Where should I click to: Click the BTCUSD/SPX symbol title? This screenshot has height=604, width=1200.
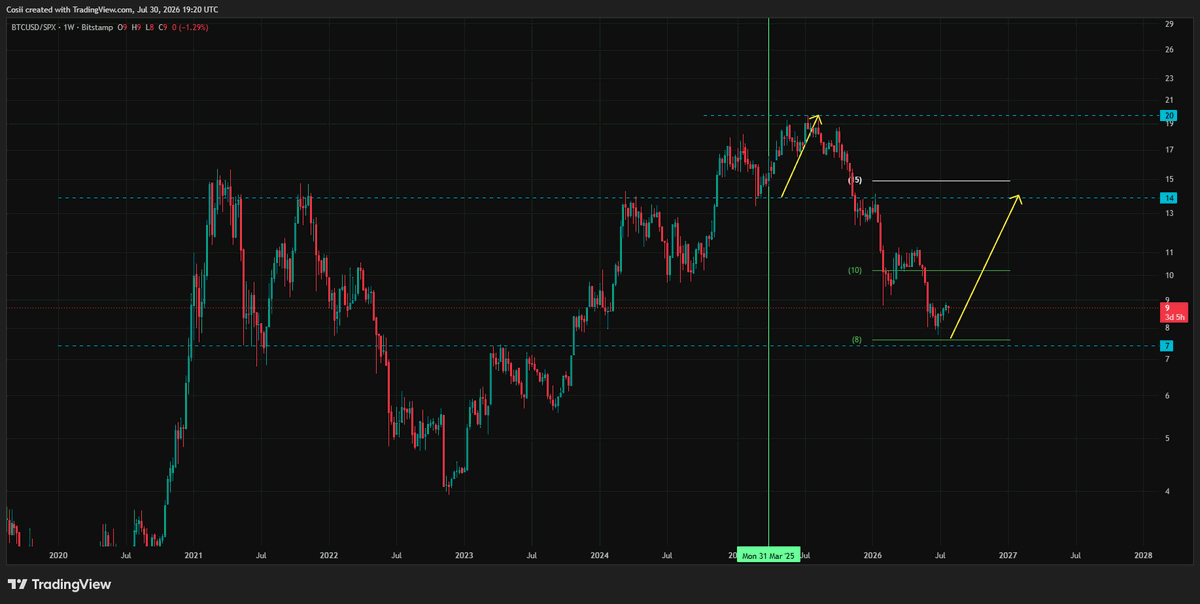point(36,26)
